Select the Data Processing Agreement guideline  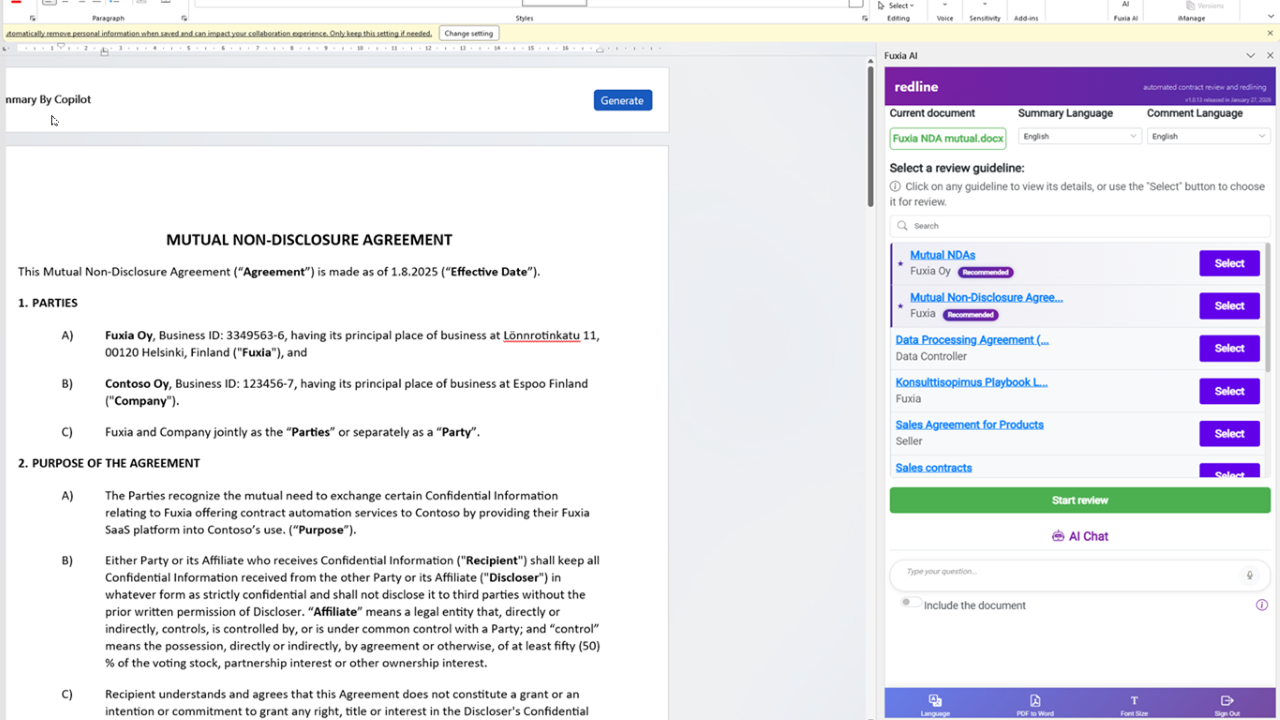tap(1229, 348)
